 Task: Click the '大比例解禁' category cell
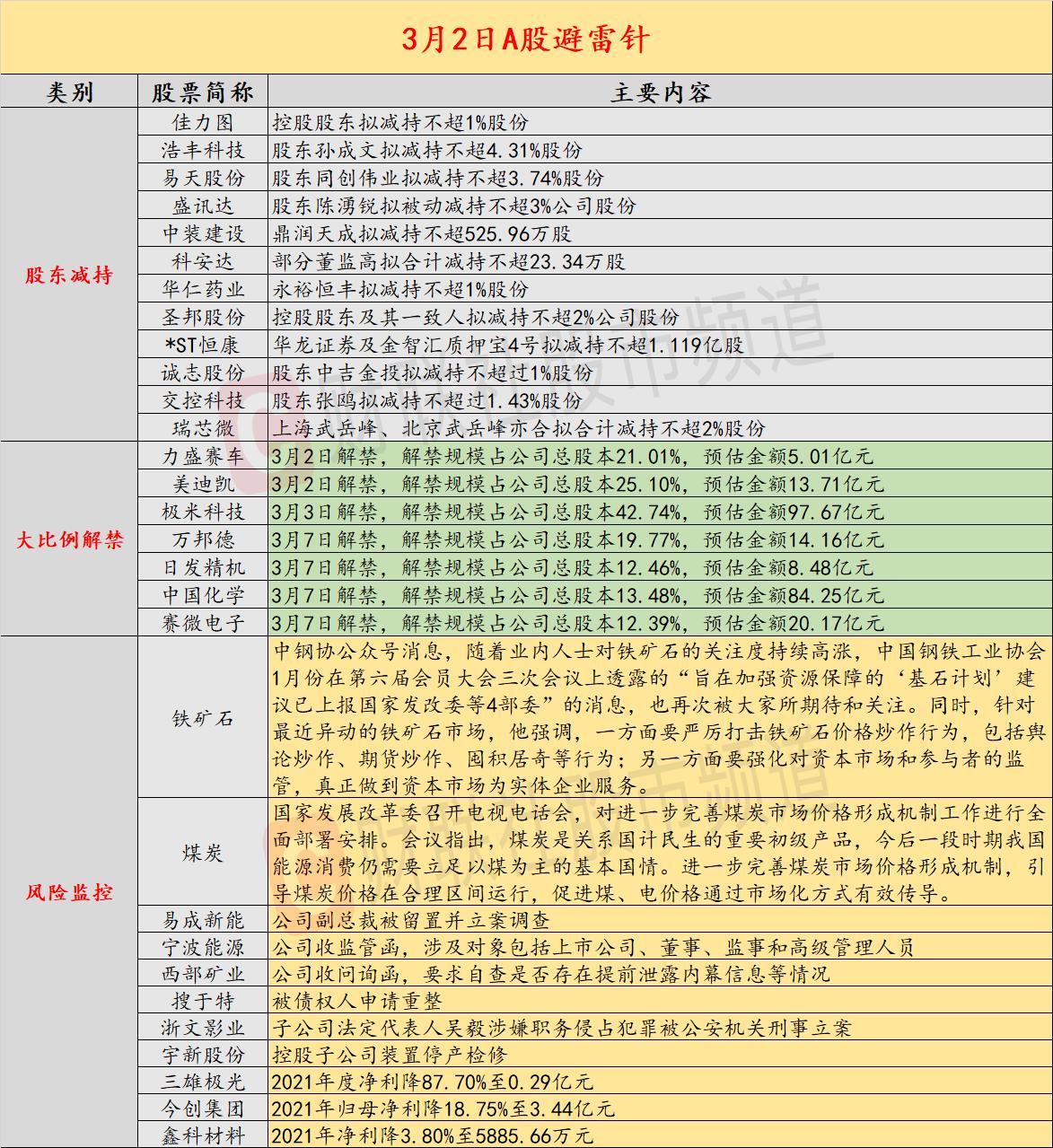pos(69,539)
